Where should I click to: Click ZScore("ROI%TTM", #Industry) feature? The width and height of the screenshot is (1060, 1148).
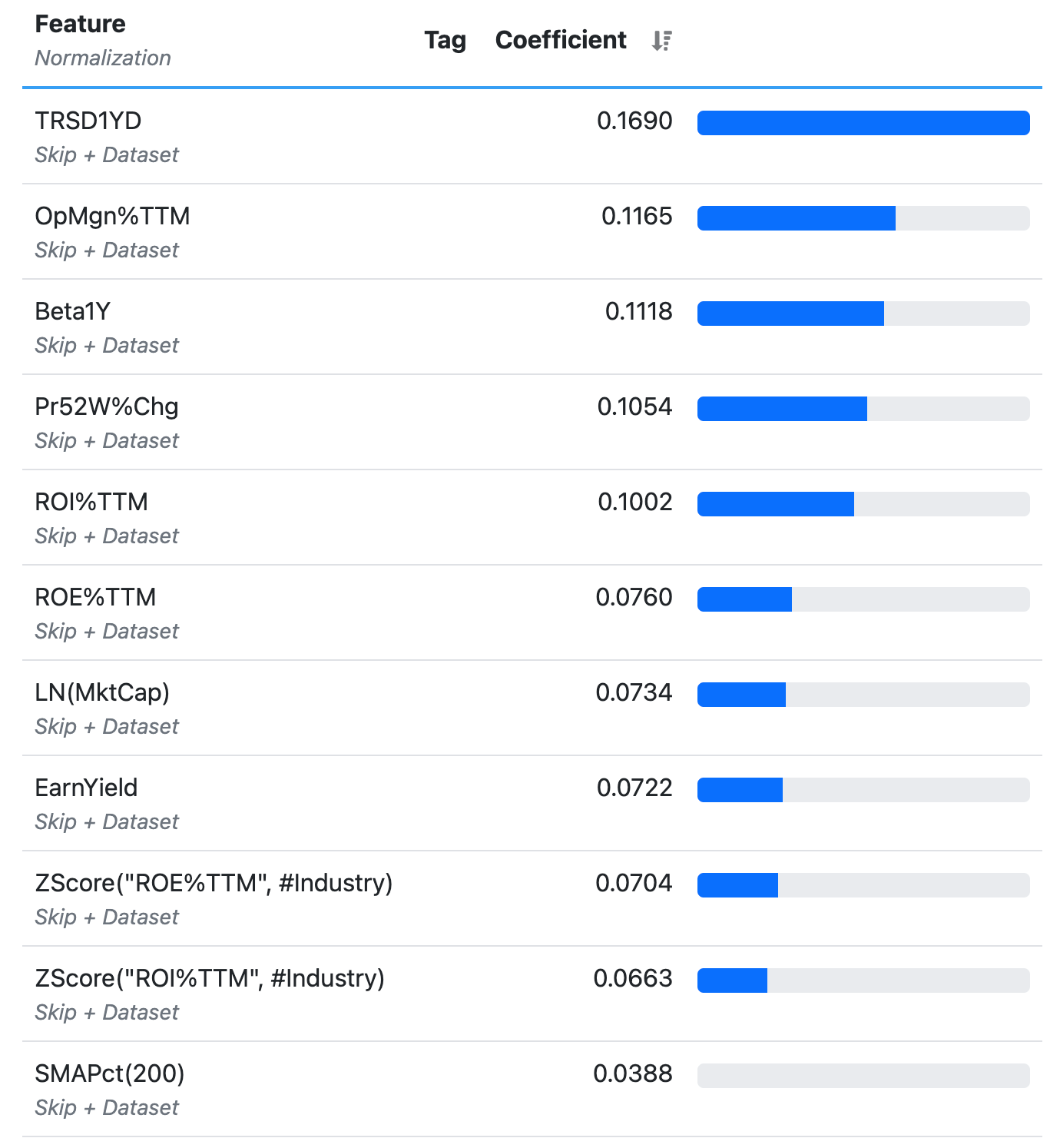click(210, 979)
